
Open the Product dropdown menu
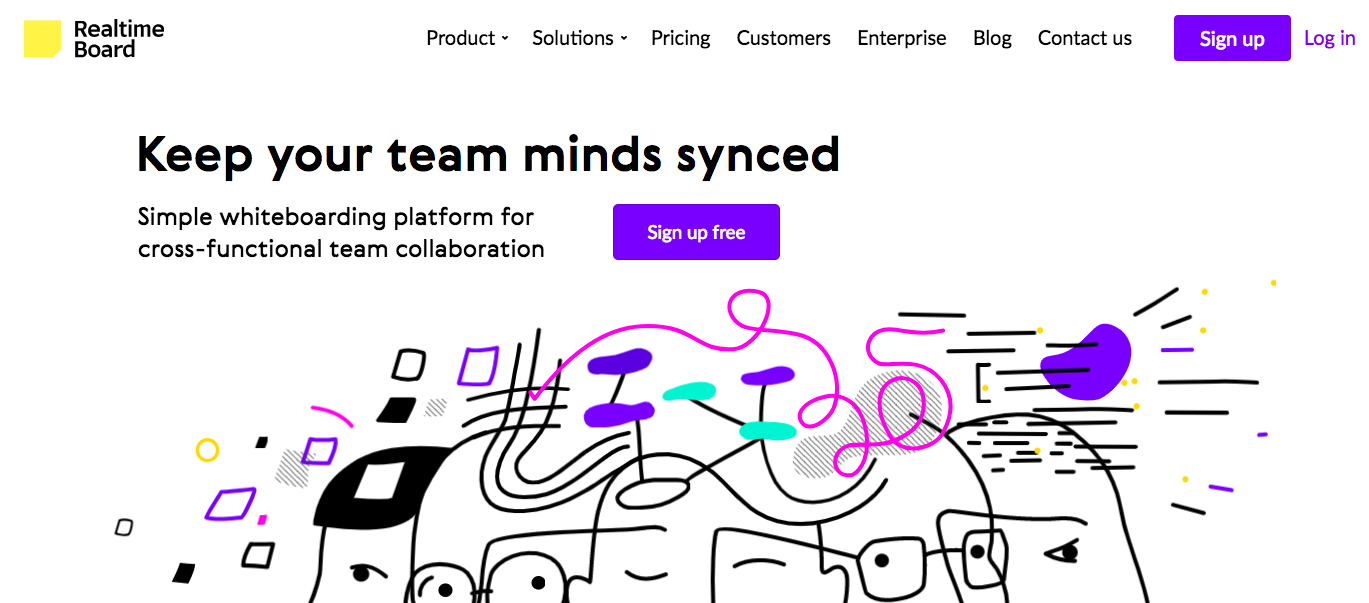pyautogui.click(x=467, y=38)
